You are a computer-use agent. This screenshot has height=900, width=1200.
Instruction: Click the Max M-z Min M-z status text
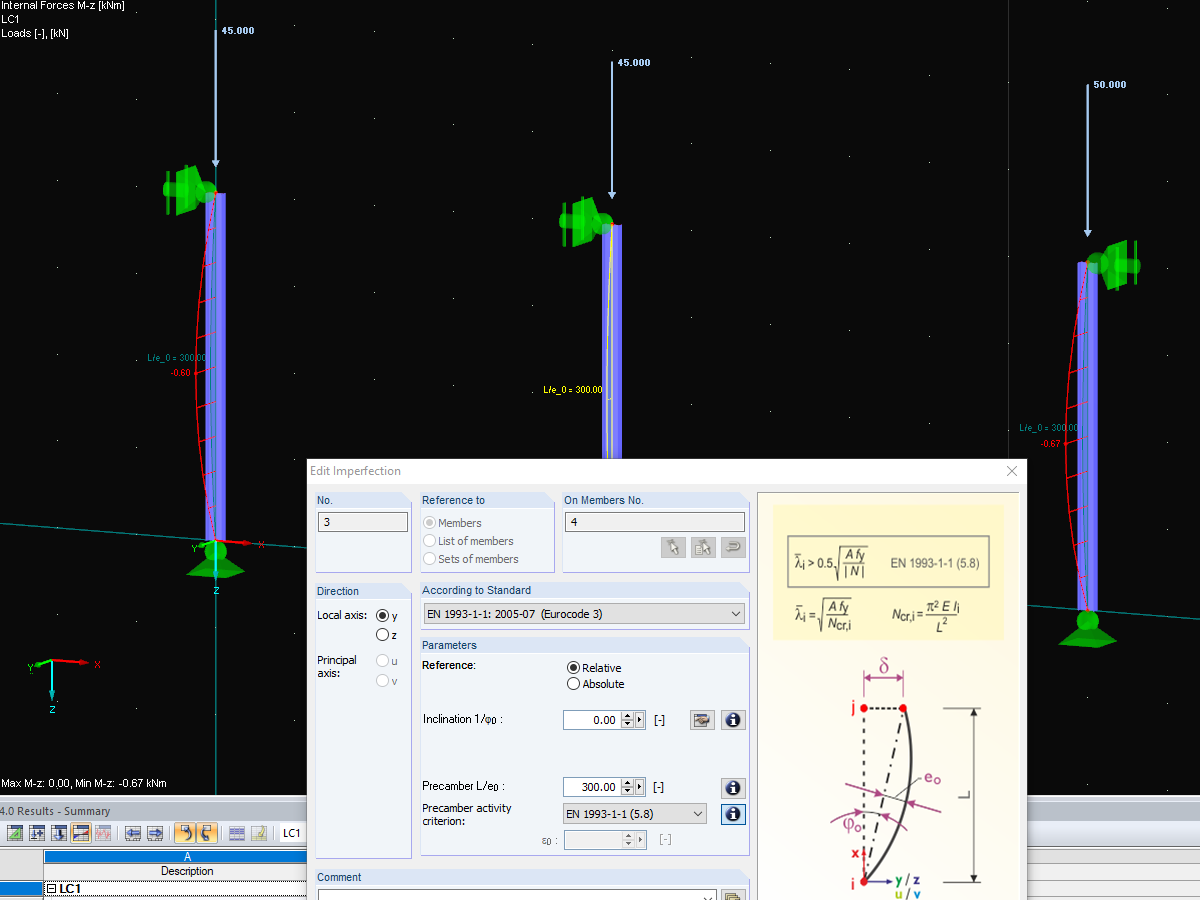click(x=84, y=783)
